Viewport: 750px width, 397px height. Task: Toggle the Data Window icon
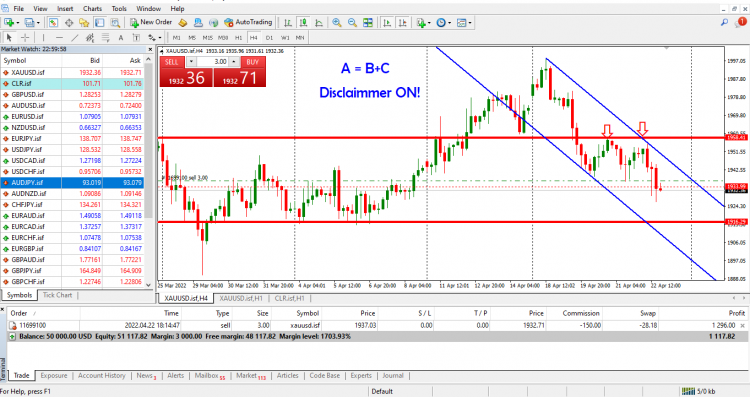[x=69, y=22]
